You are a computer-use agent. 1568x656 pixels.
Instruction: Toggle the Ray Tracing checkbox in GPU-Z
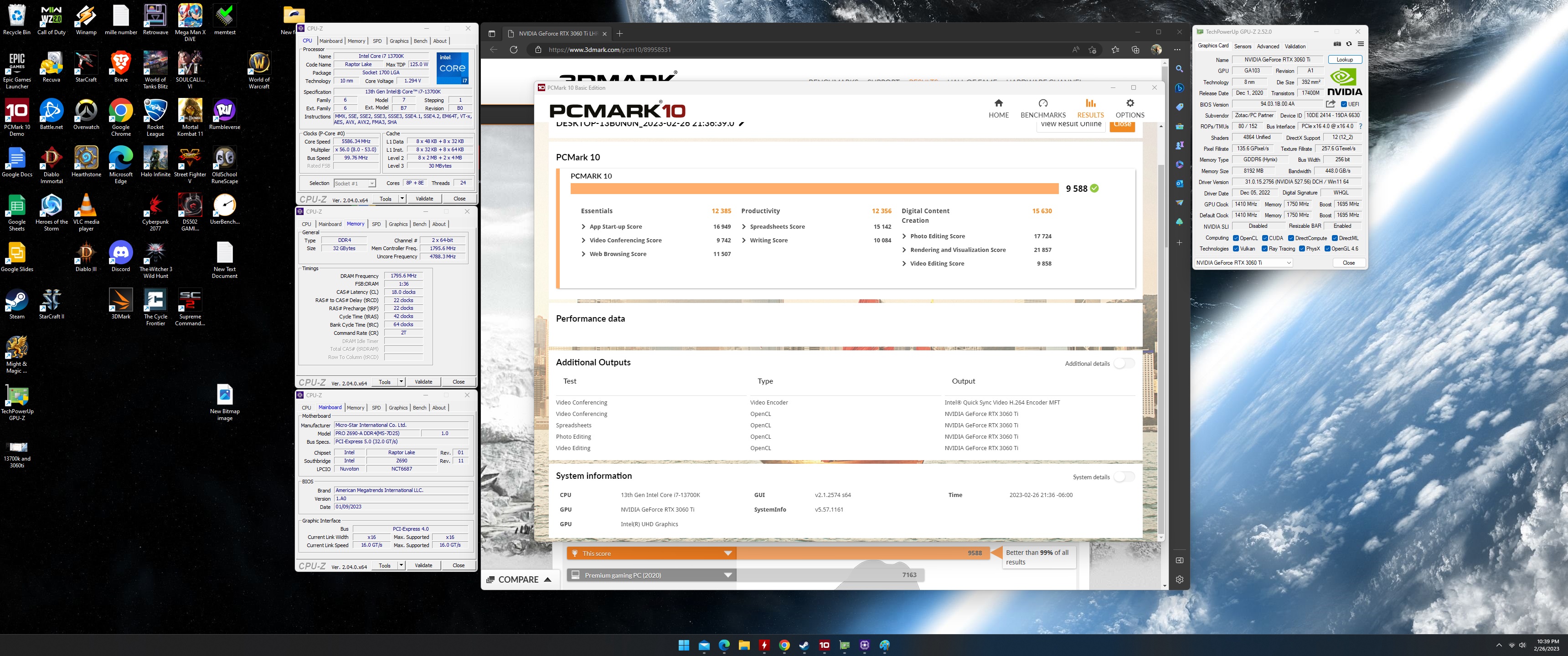[1265, 248]
